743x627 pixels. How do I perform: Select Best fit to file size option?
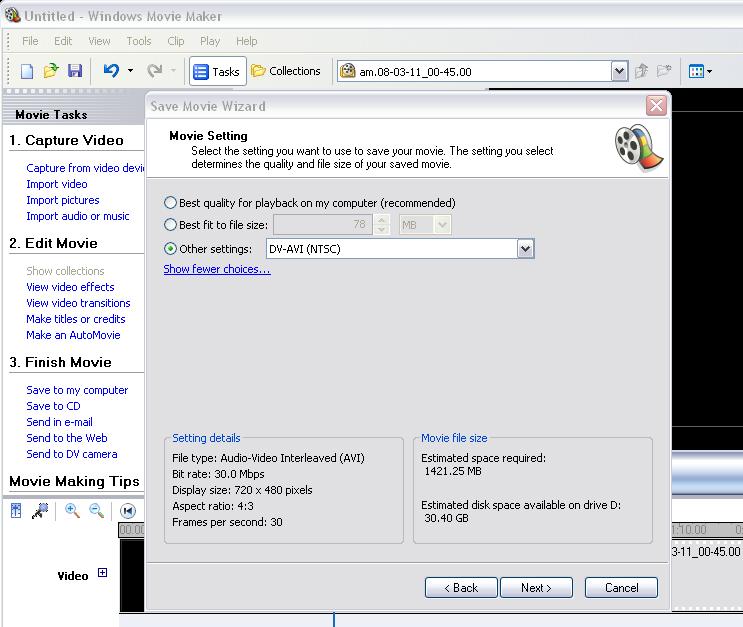(170, 225)
